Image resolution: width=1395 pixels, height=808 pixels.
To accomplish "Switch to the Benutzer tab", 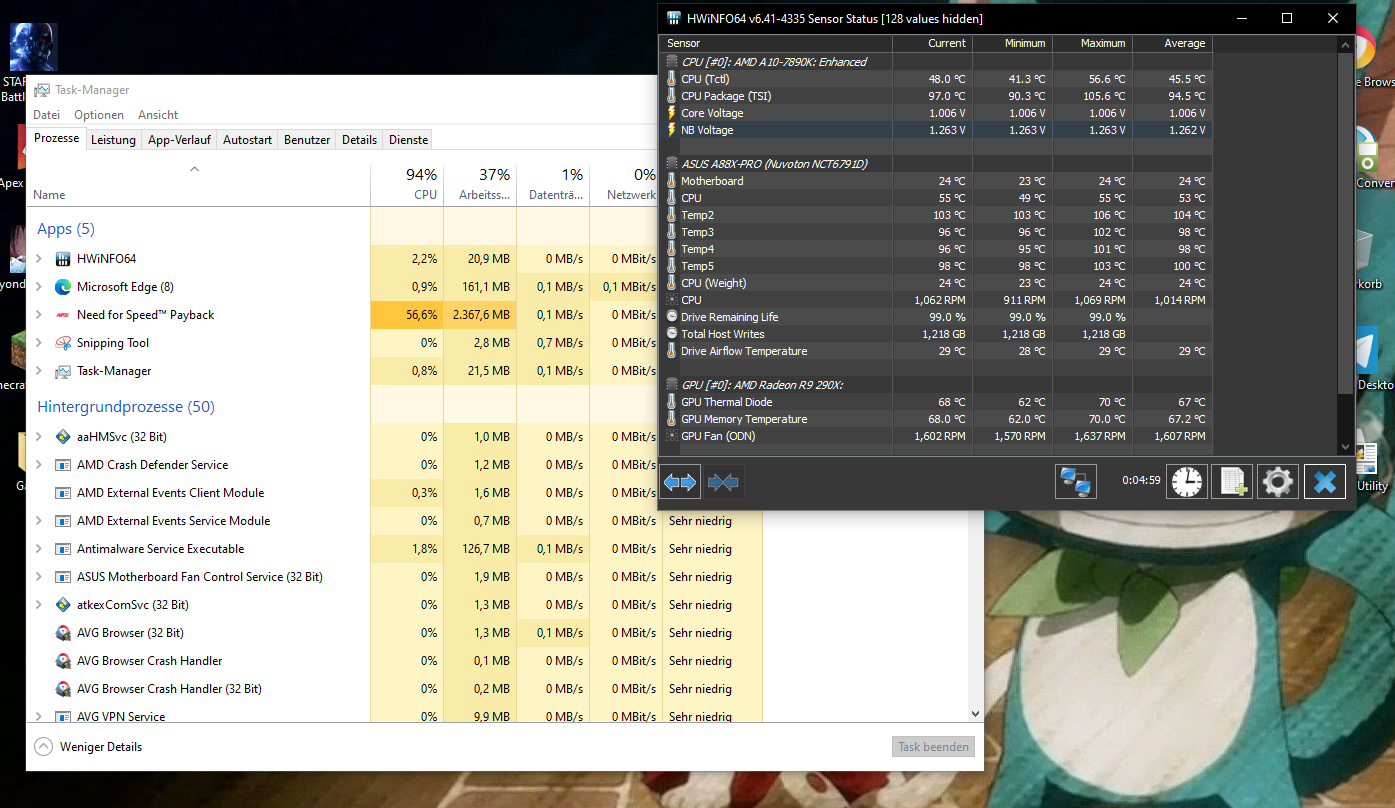I will [307, 140].
